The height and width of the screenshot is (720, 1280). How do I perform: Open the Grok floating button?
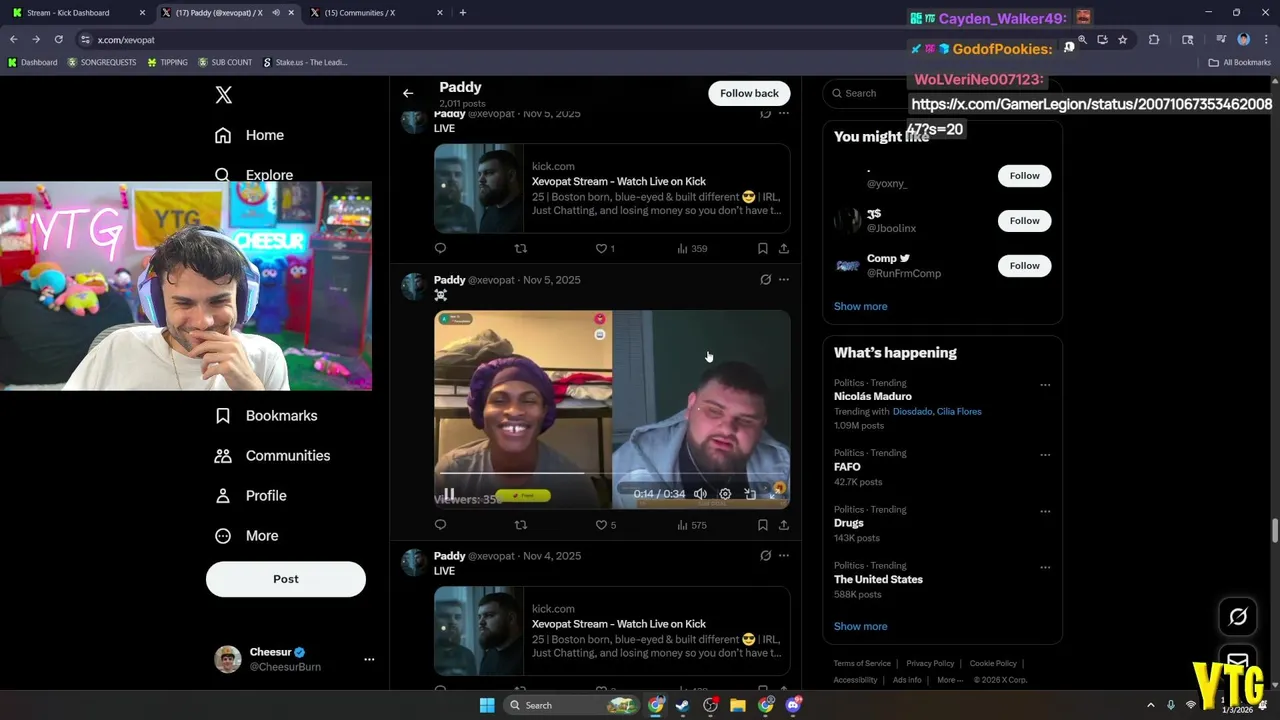[1238, 617]
